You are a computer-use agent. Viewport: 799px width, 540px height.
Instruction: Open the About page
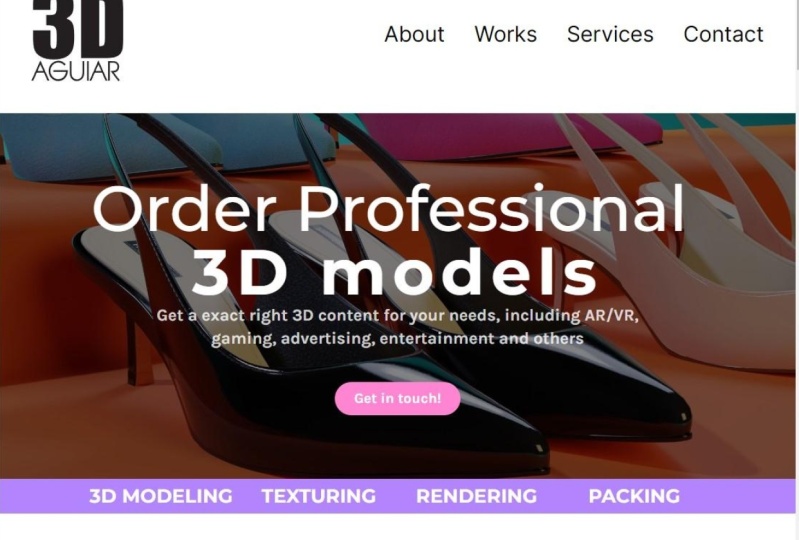click(414, 35)
